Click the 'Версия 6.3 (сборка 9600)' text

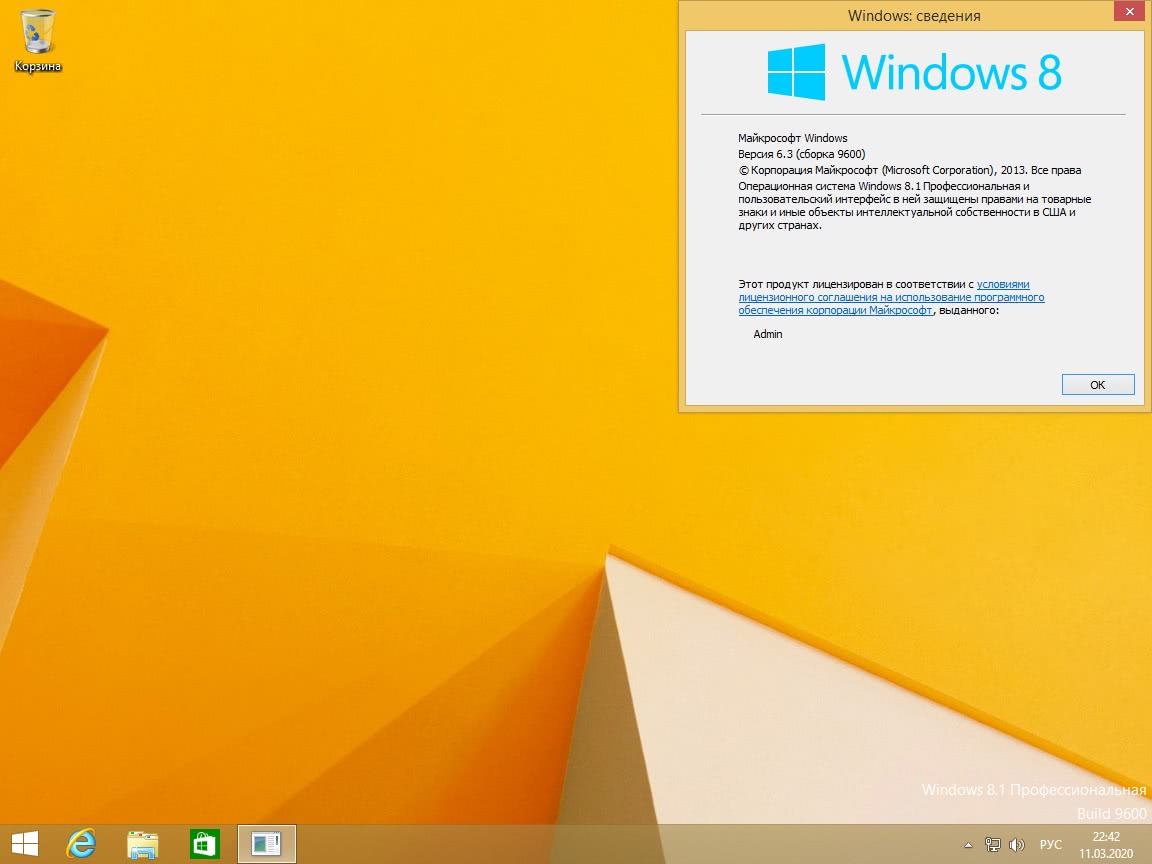[x=801, y=154]
